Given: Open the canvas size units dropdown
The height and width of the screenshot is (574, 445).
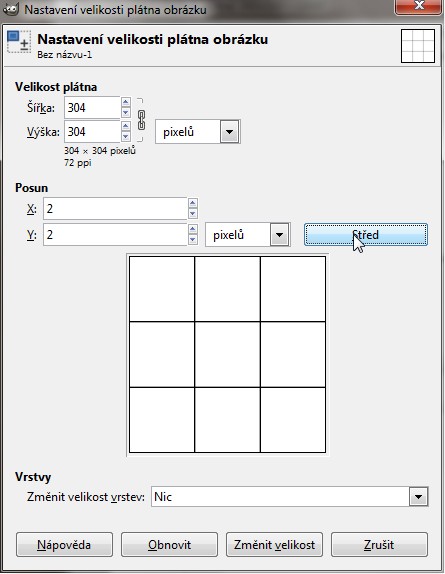Looking at the screenshot, I should 198,131.
